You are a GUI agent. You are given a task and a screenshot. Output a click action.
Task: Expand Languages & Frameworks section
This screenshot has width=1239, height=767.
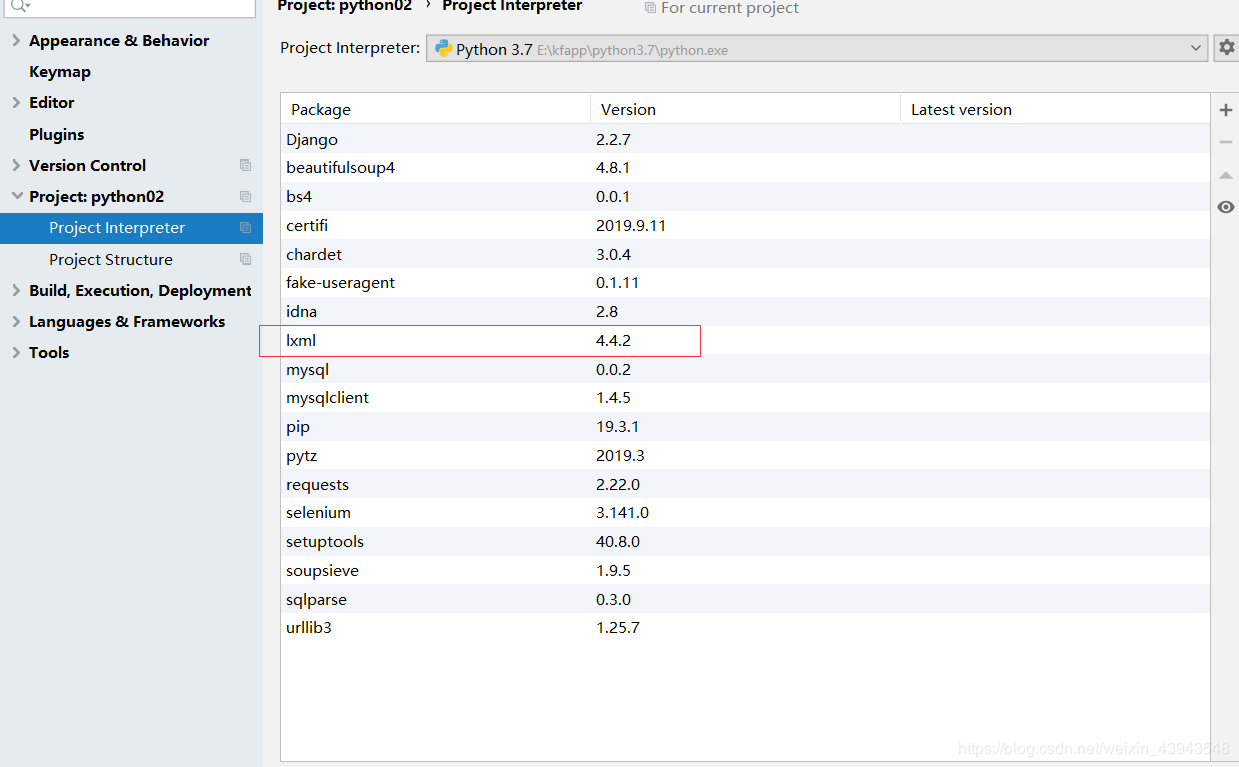pyautogui.click(x=16, y=321)
